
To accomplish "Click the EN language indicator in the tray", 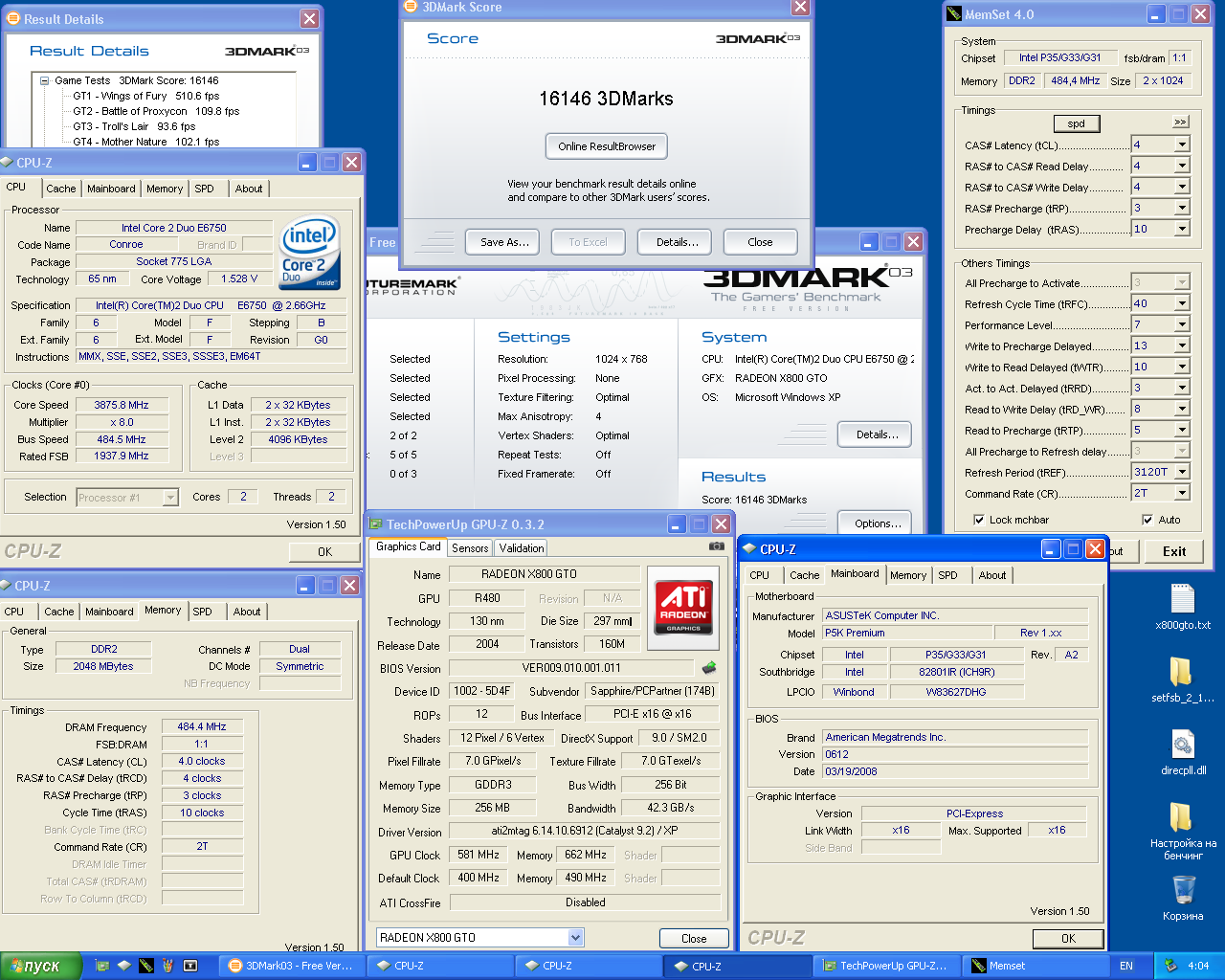I will 1126,966.
